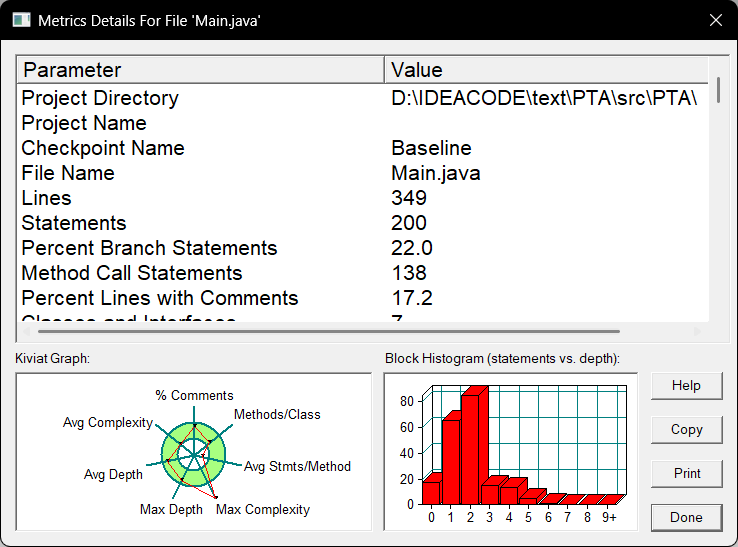
Task: Click the vertical scrollbar thumb of the table
Action: click(718, 90)
